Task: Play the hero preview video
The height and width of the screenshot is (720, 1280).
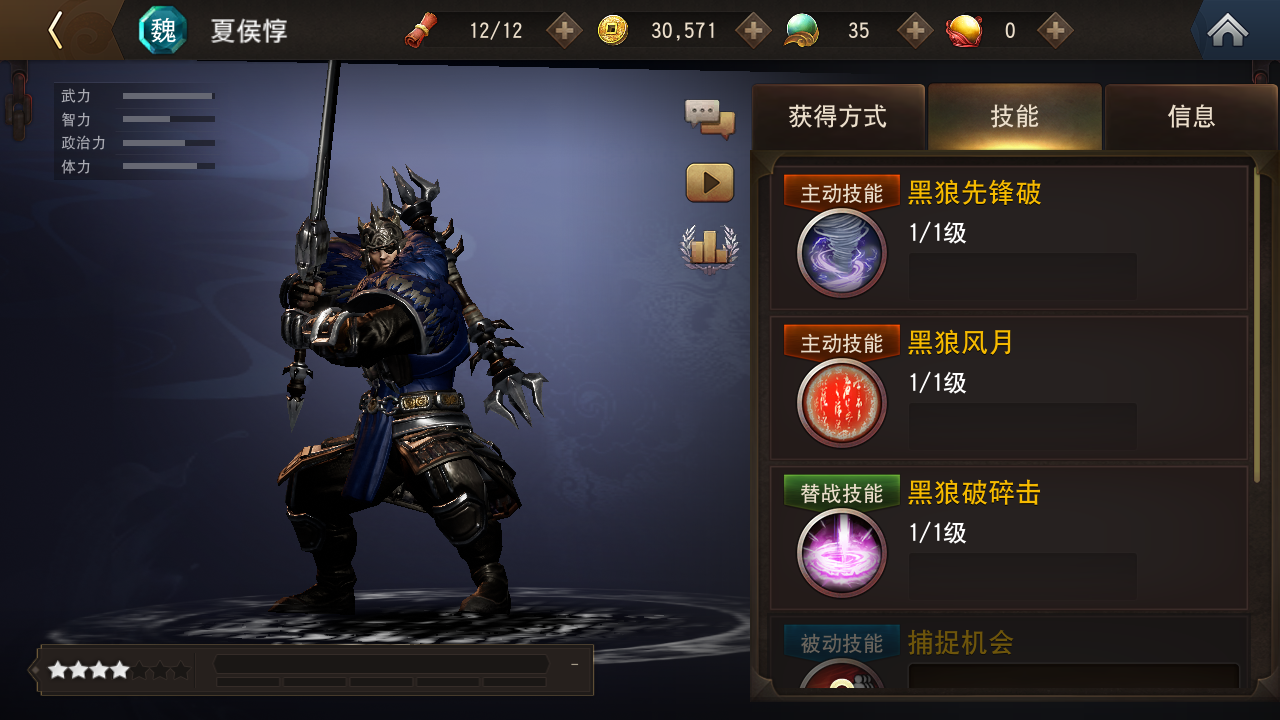Action: [x=710, y=183]
